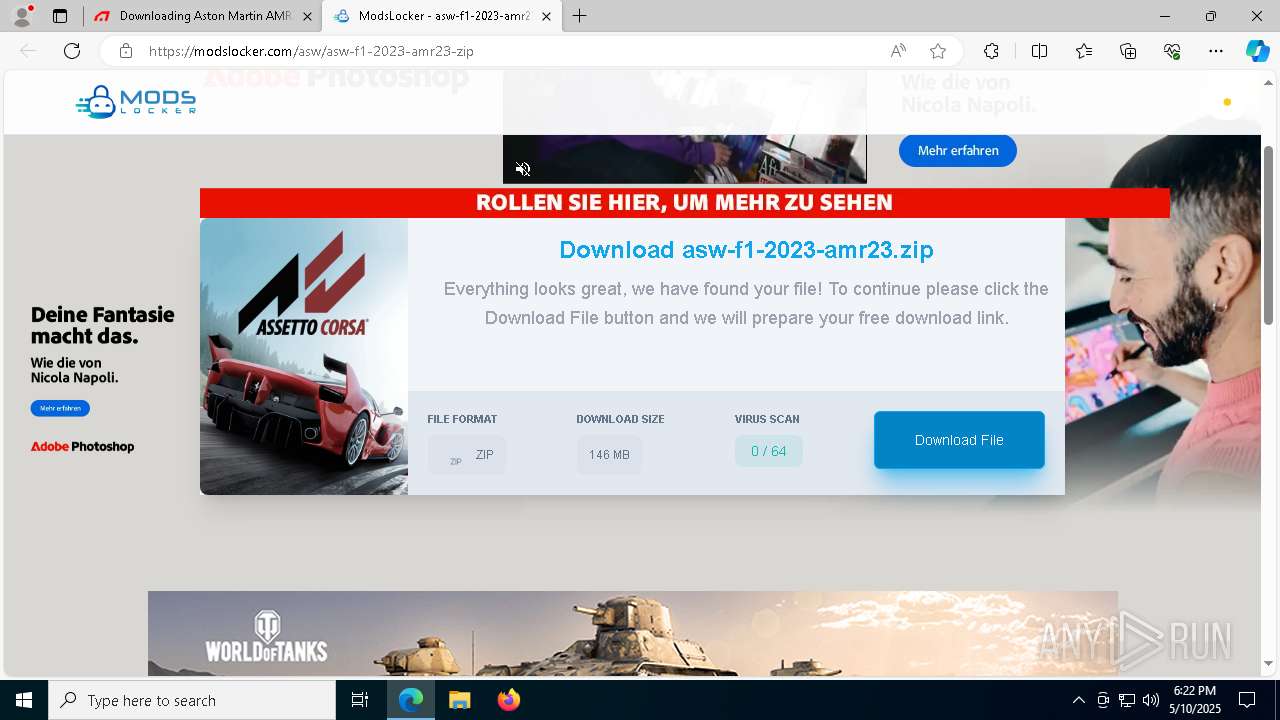
Task: Open the taskbar clock showing 6:22 PM
Action: click(x=1194, y=700)
